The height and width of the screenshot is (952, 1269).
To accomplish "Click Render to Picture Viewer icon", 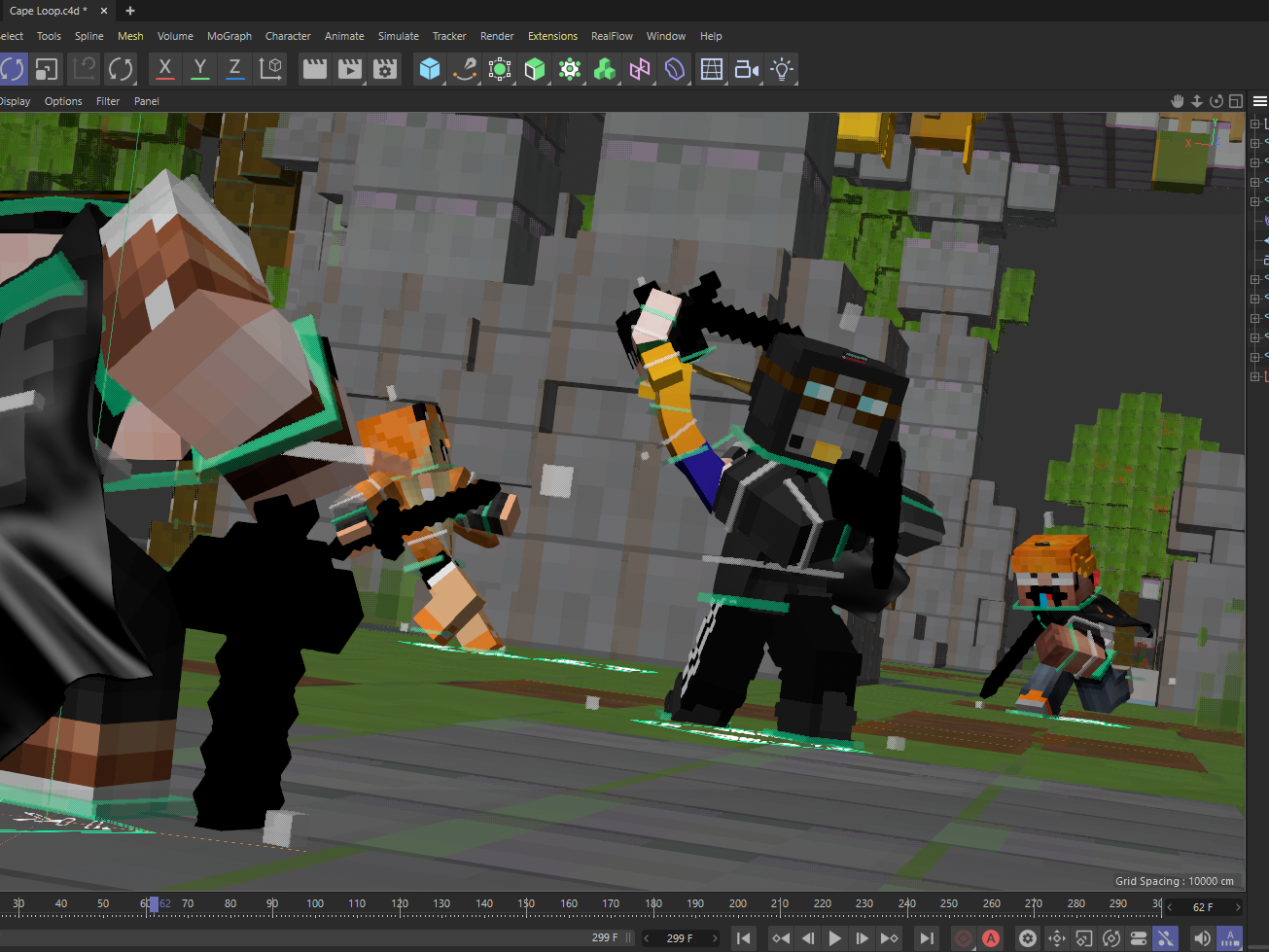I will click(350, 69).
